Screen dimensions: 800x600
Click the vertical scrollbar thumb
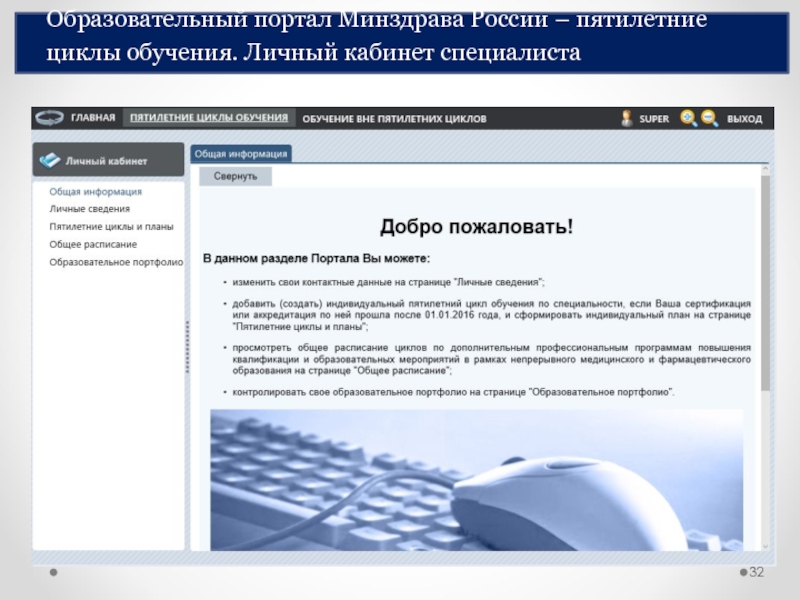pyautogui.click(x=765, y=283)
